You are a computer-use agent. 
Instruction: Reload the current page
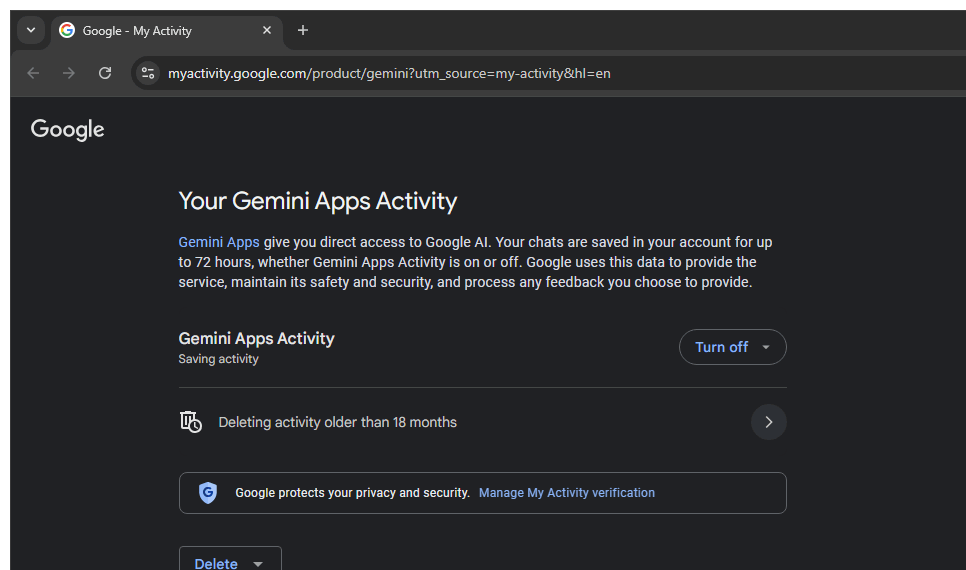(105, 73)
